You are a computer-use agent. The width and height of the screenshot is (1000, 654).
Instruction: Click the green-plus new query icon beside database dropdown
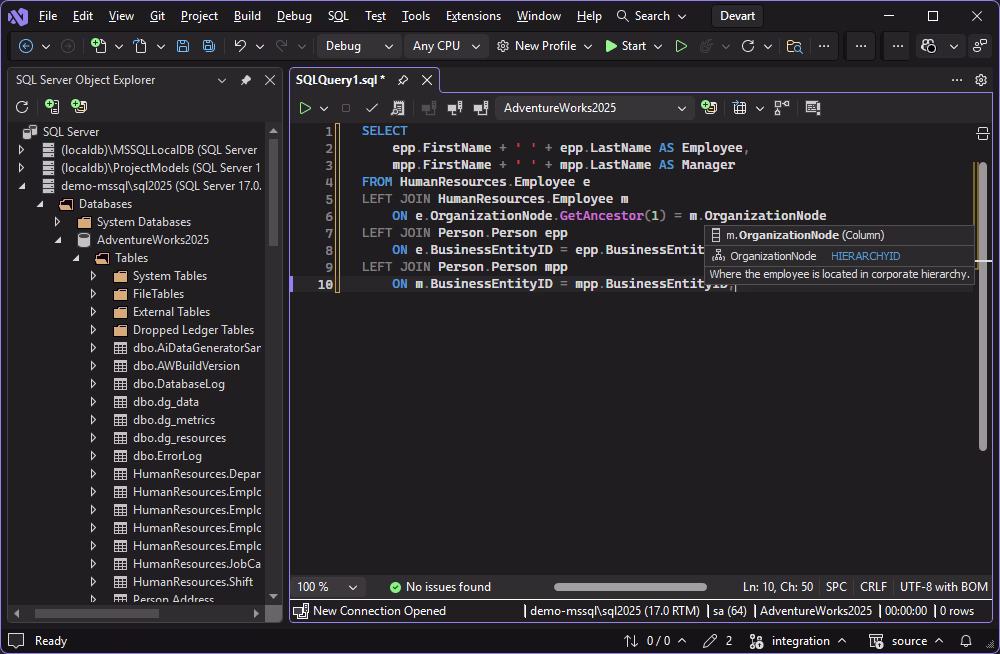709,107
